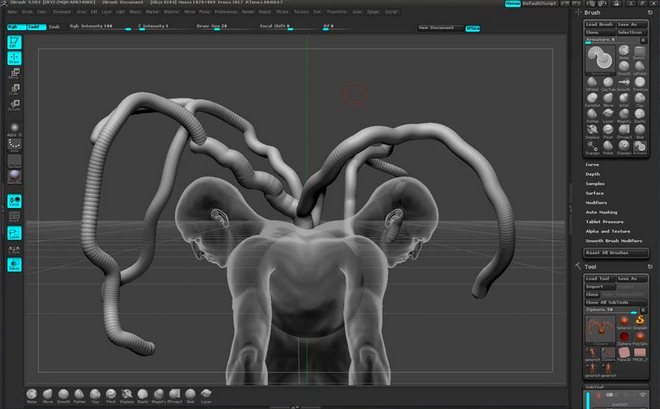Image resolution: width=660 pixels, height=409 pixels.
Task: Toggle the Zadd sculpt mode
Action: coord(36,26)
